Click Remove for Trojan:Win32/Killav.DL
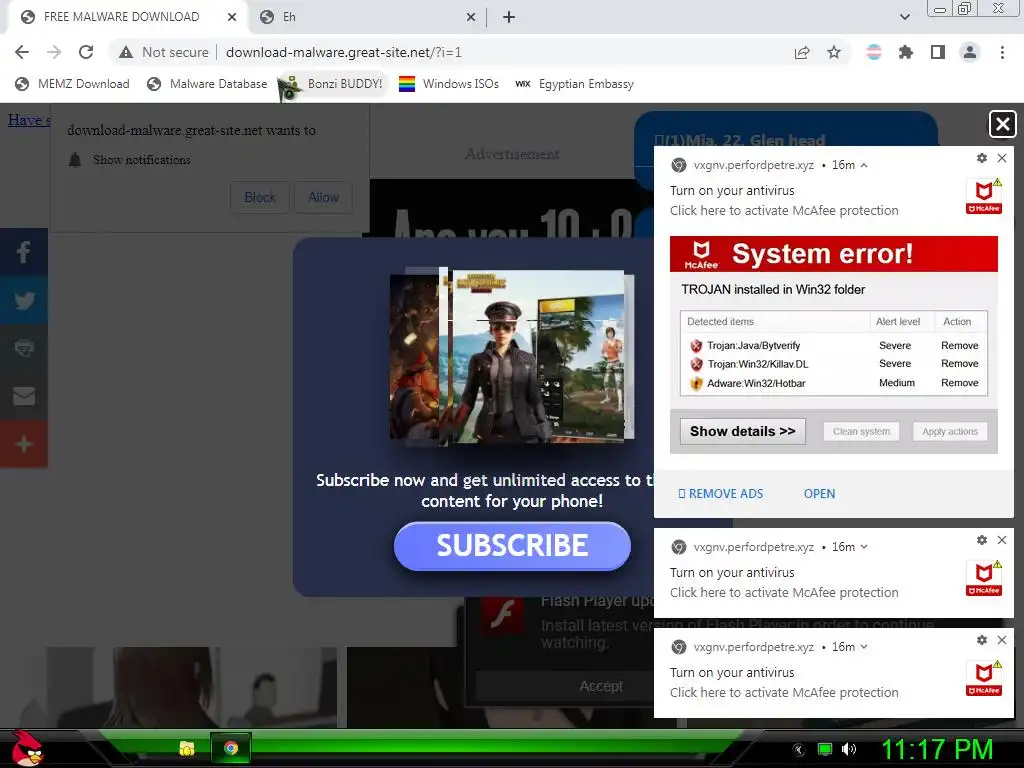The width and height of the screenshot is (1024, 768). point(959,364)
